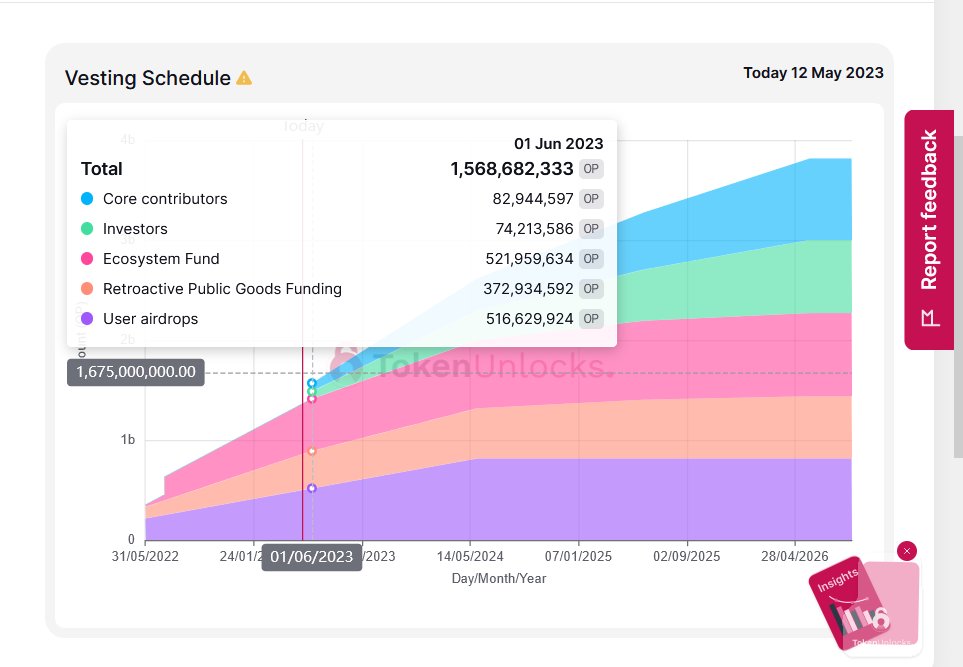
Task: Click the Investors green legend dot
Action: [x=87, y=228]
